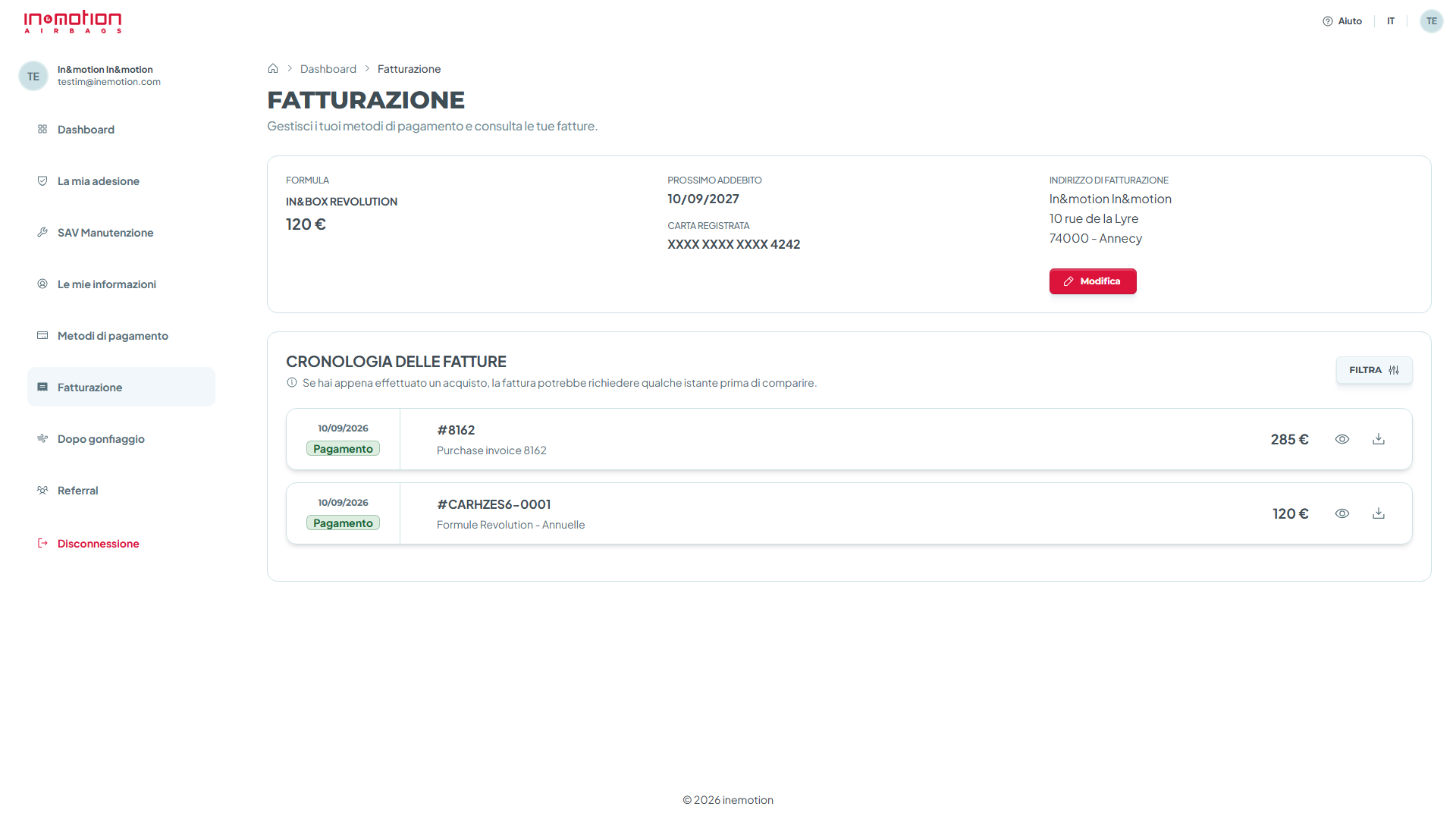
Task: Click the Pagamento badge on invoice #8162
Action: point(343,449)
